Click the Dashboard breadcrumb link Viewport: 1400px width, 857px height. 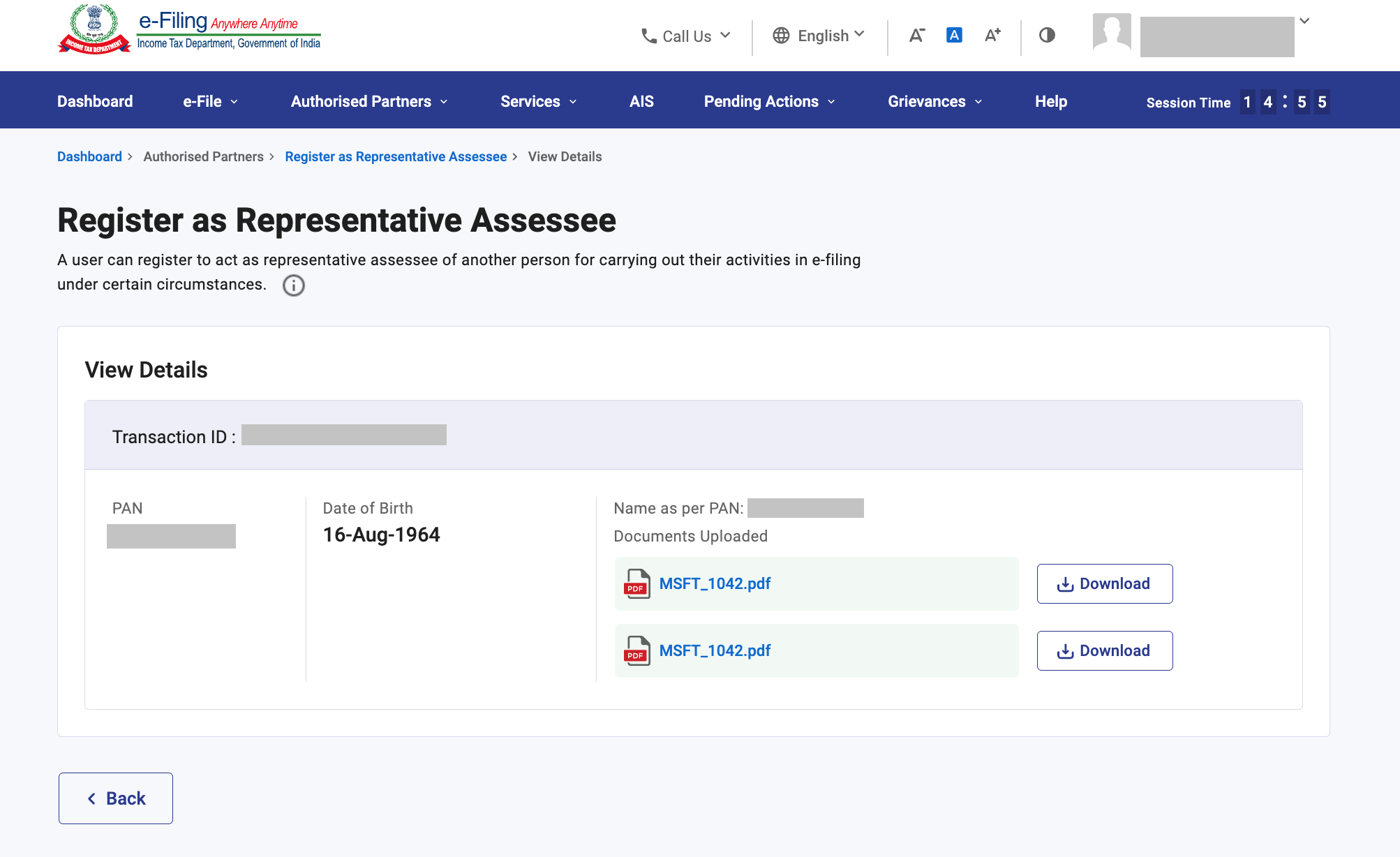89,156
